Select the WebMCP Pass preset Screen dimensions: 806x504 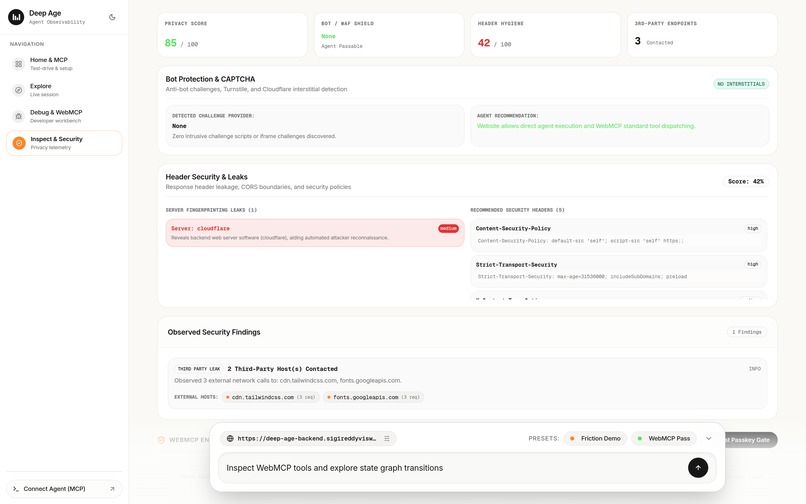tap(664, 438)
